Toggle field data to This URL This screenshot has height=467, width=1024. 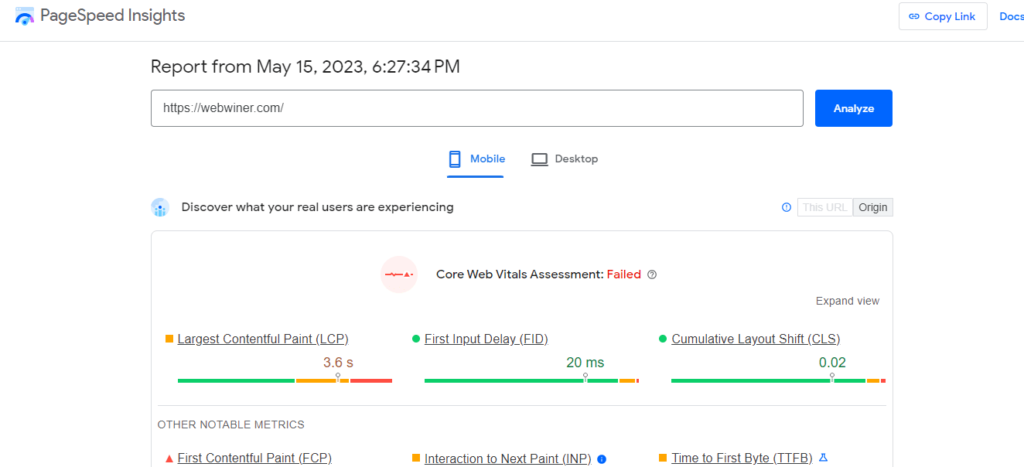coord(825,207)
